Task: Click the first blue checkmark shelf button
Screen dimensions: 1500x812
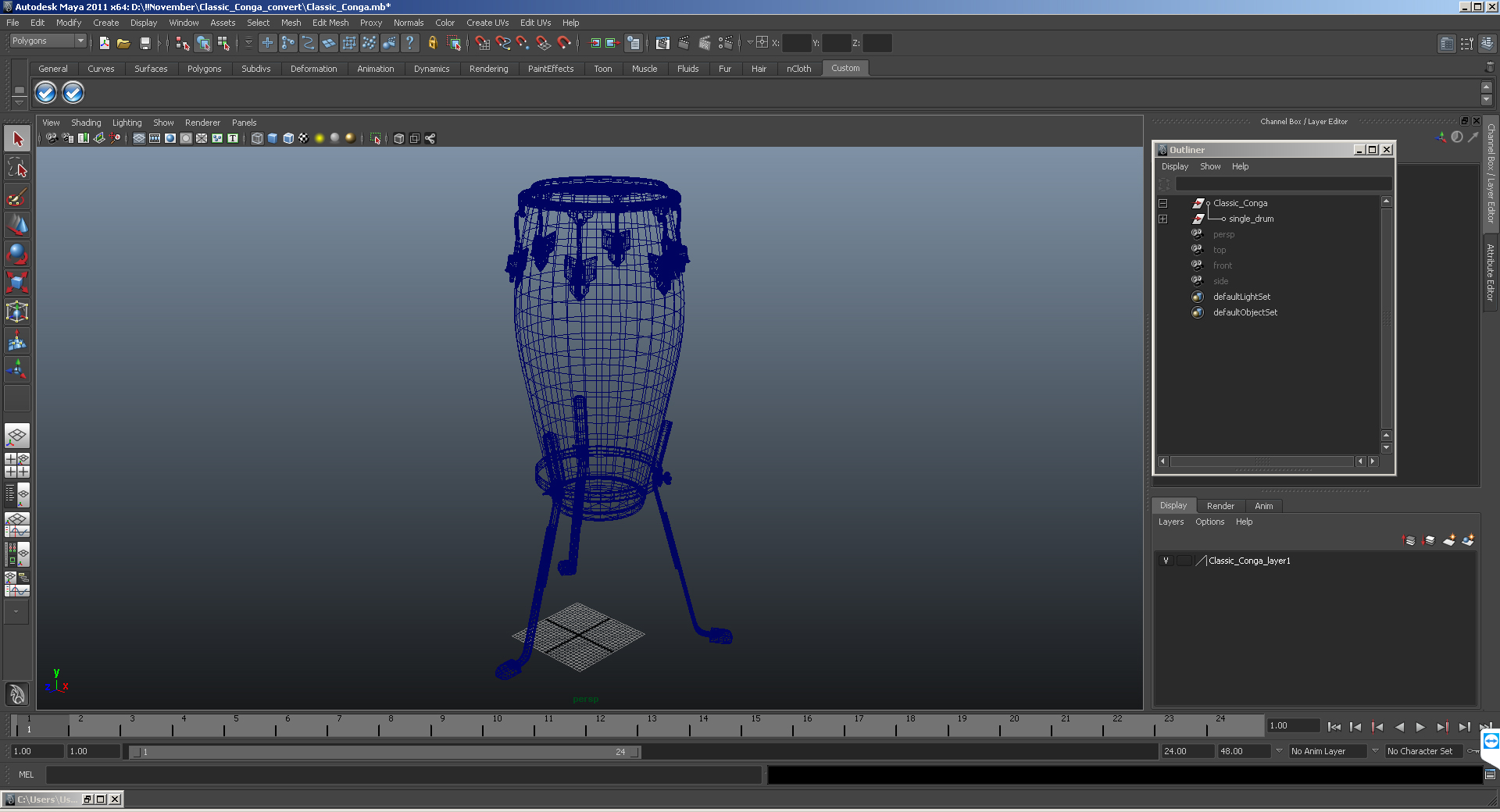Action: coord(46,93)
